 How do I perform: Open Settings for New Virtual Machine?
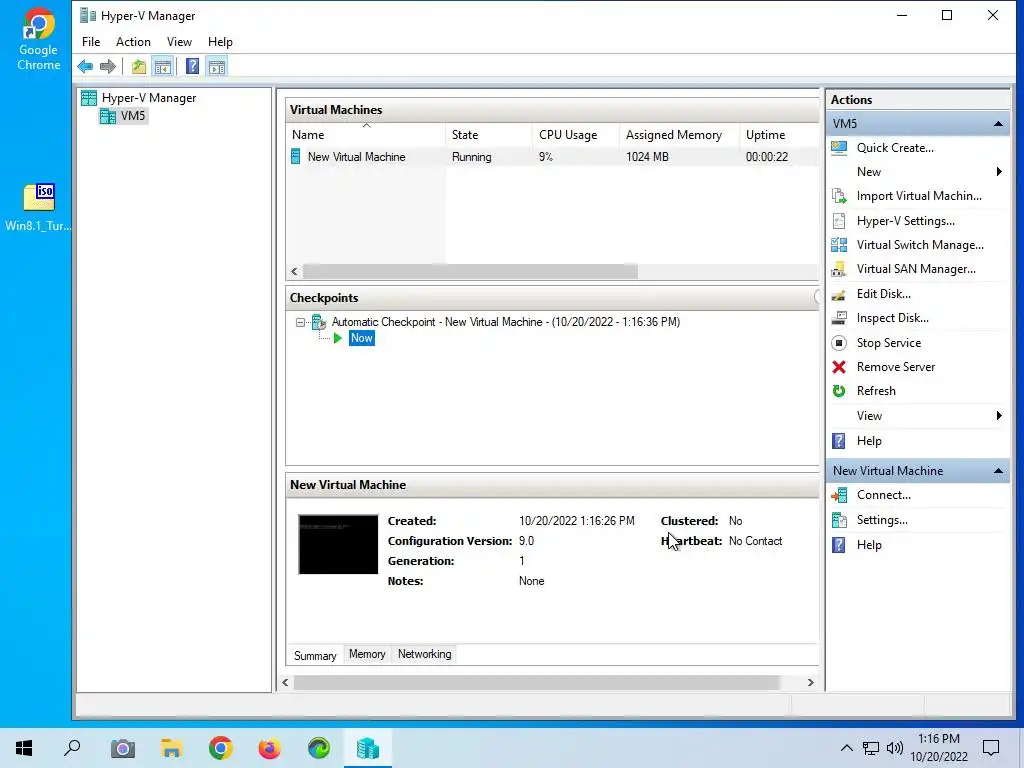(882, 520)
